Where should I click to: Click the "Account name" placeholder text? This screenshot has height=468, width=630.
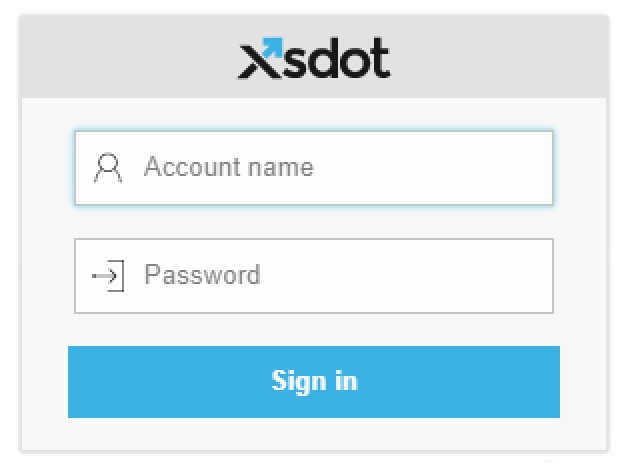[228, 167]
